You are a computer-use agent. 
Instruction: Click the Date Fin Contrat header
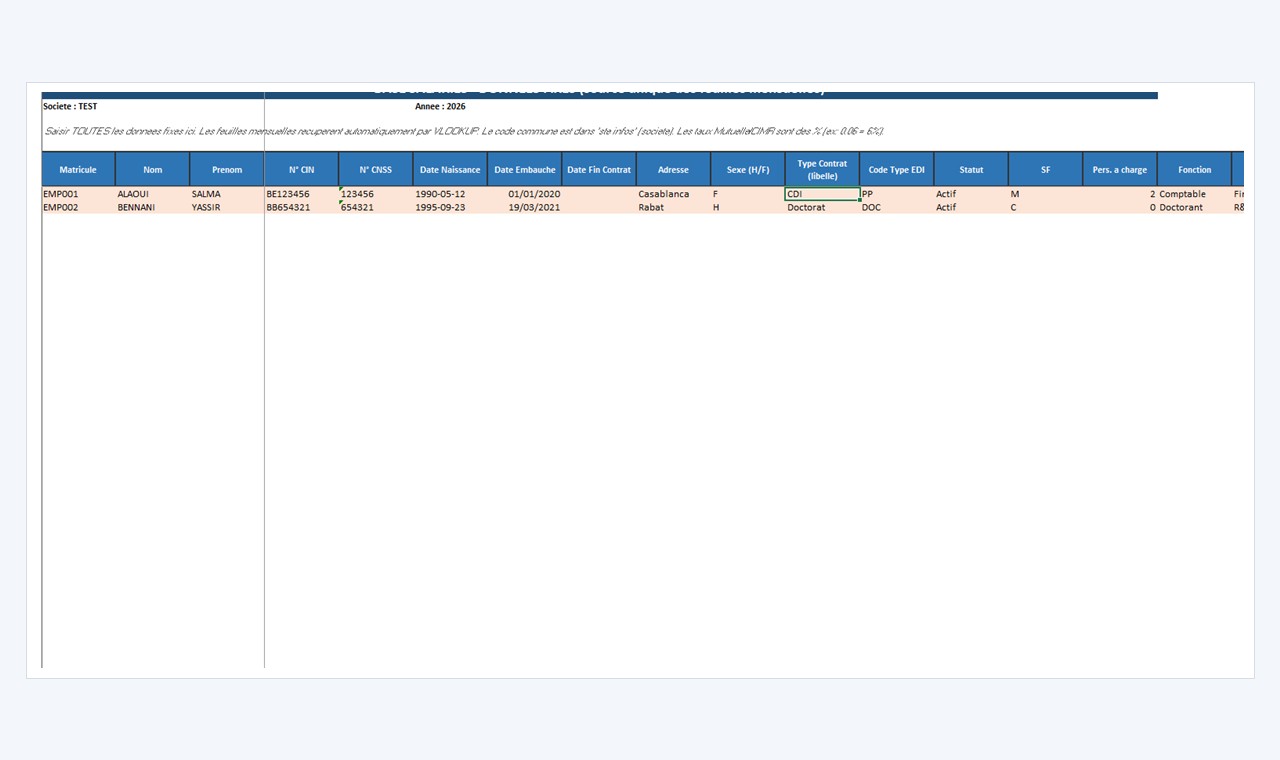pos(599,169)
